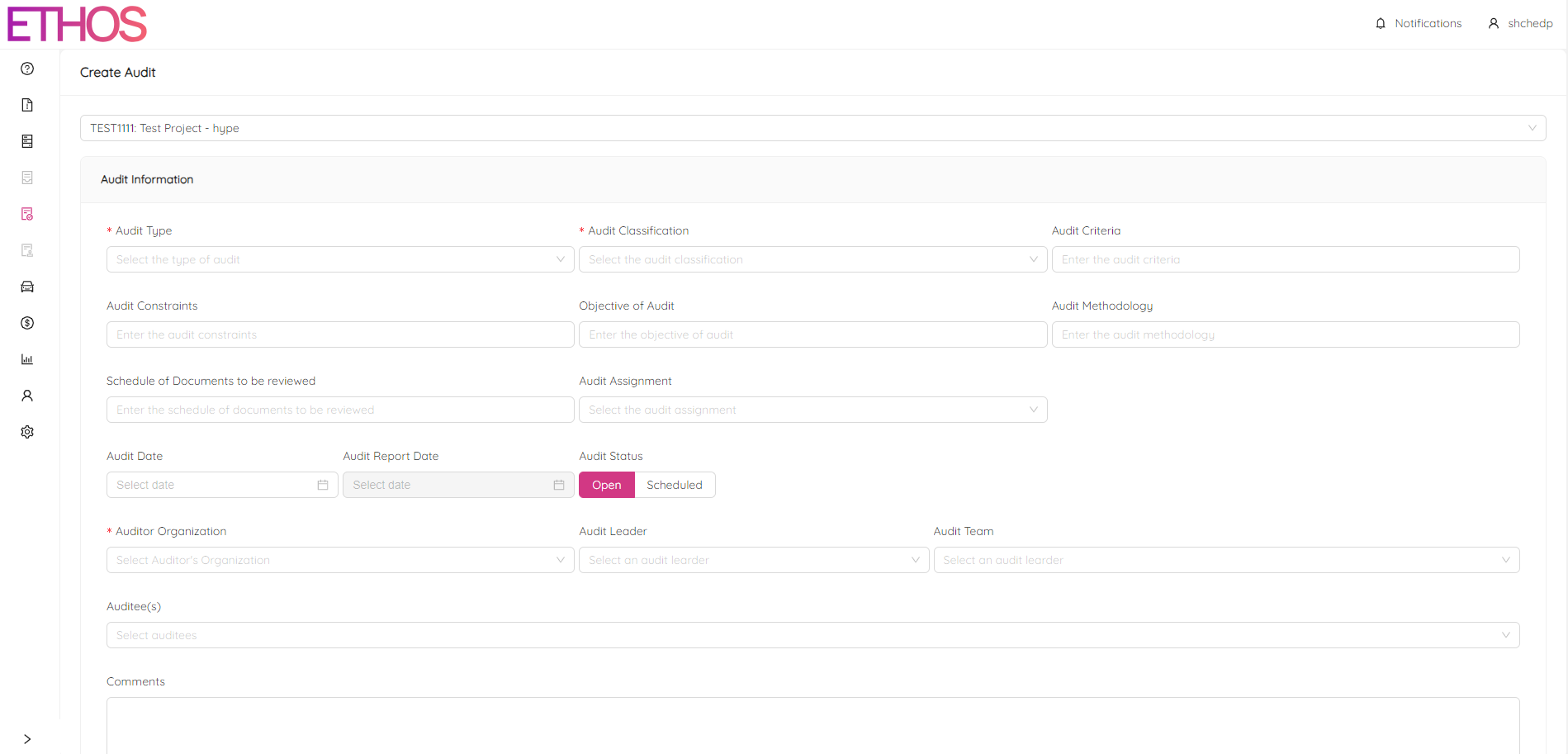This screenshot has width=1568, height=754.
Task: Open the Audit Date calendar picker
Action: [322, 485]
